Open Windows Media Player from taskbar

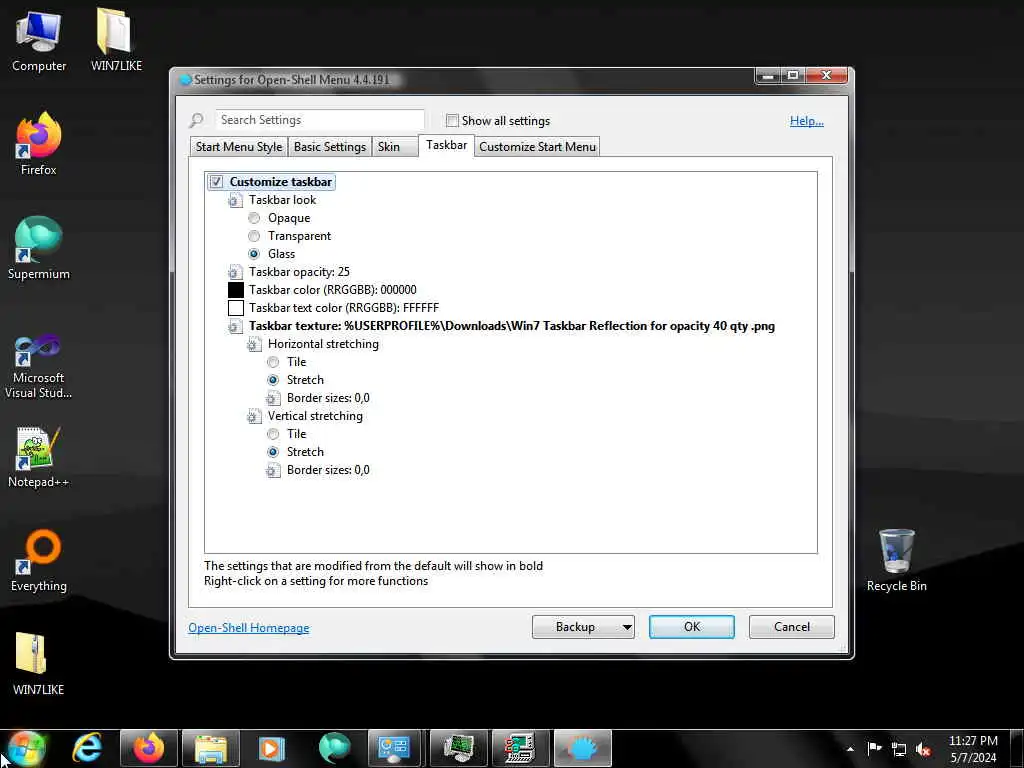(x=272, y=748)
